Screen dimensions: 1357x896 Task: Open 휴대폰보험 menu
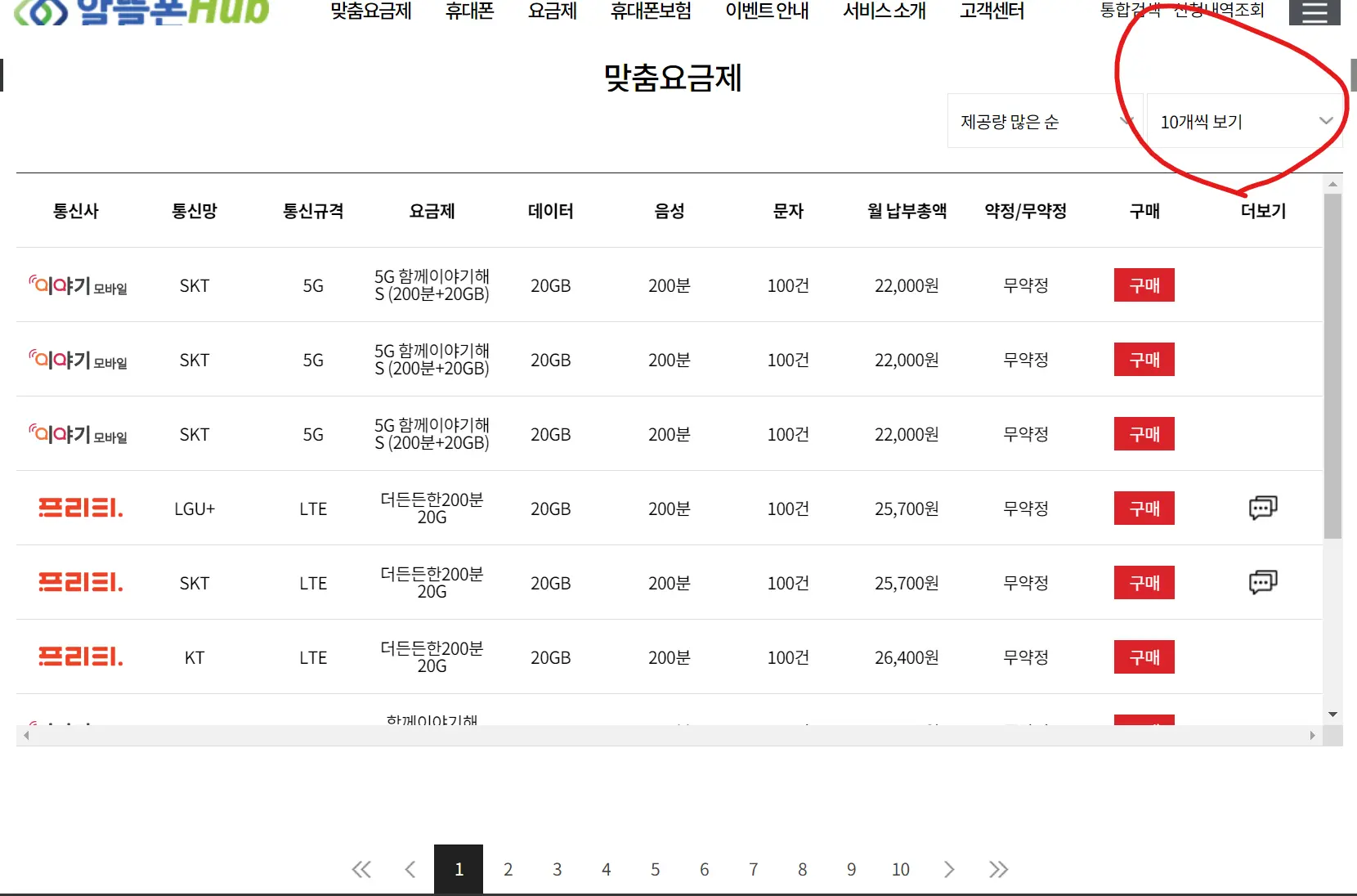coord(652,11)
